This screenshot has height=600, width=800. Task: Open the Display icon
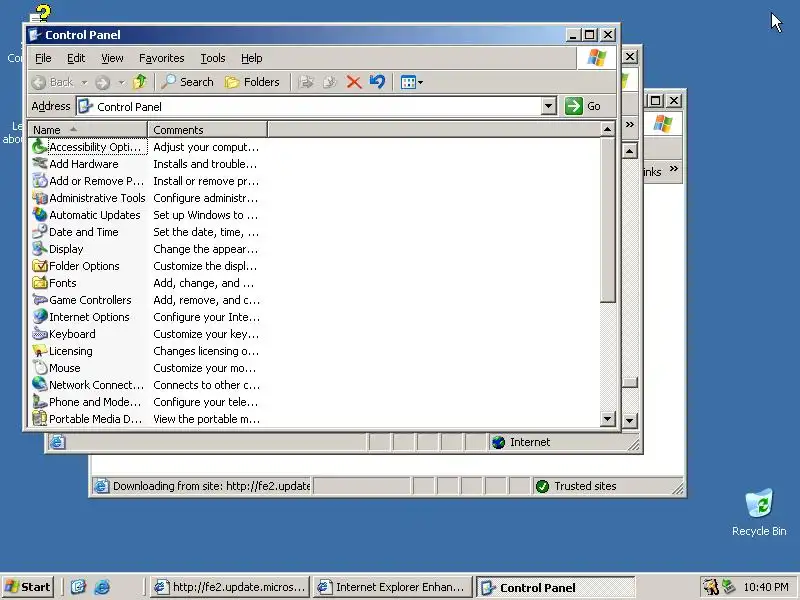[x=39, y=249]
